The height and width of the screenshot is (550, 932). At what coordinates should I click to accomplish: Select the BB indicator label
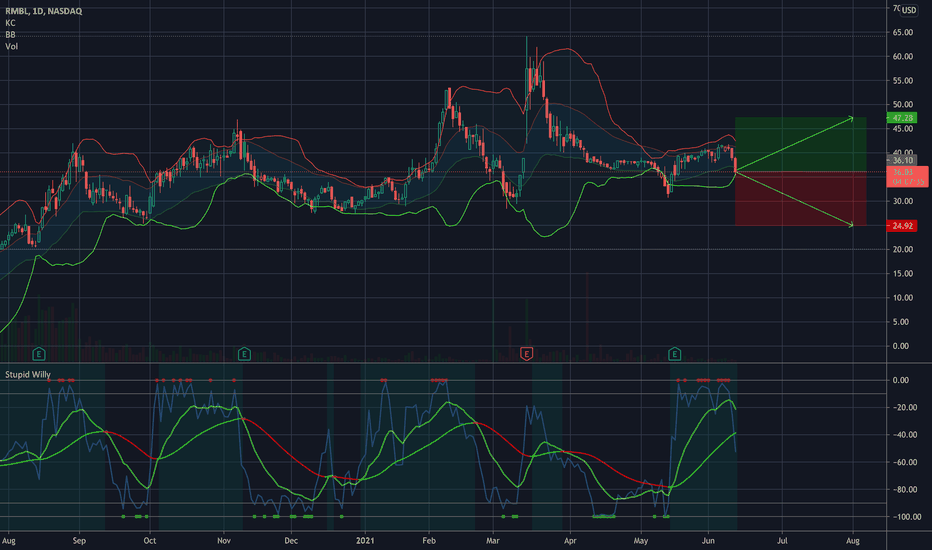[10, 34]
